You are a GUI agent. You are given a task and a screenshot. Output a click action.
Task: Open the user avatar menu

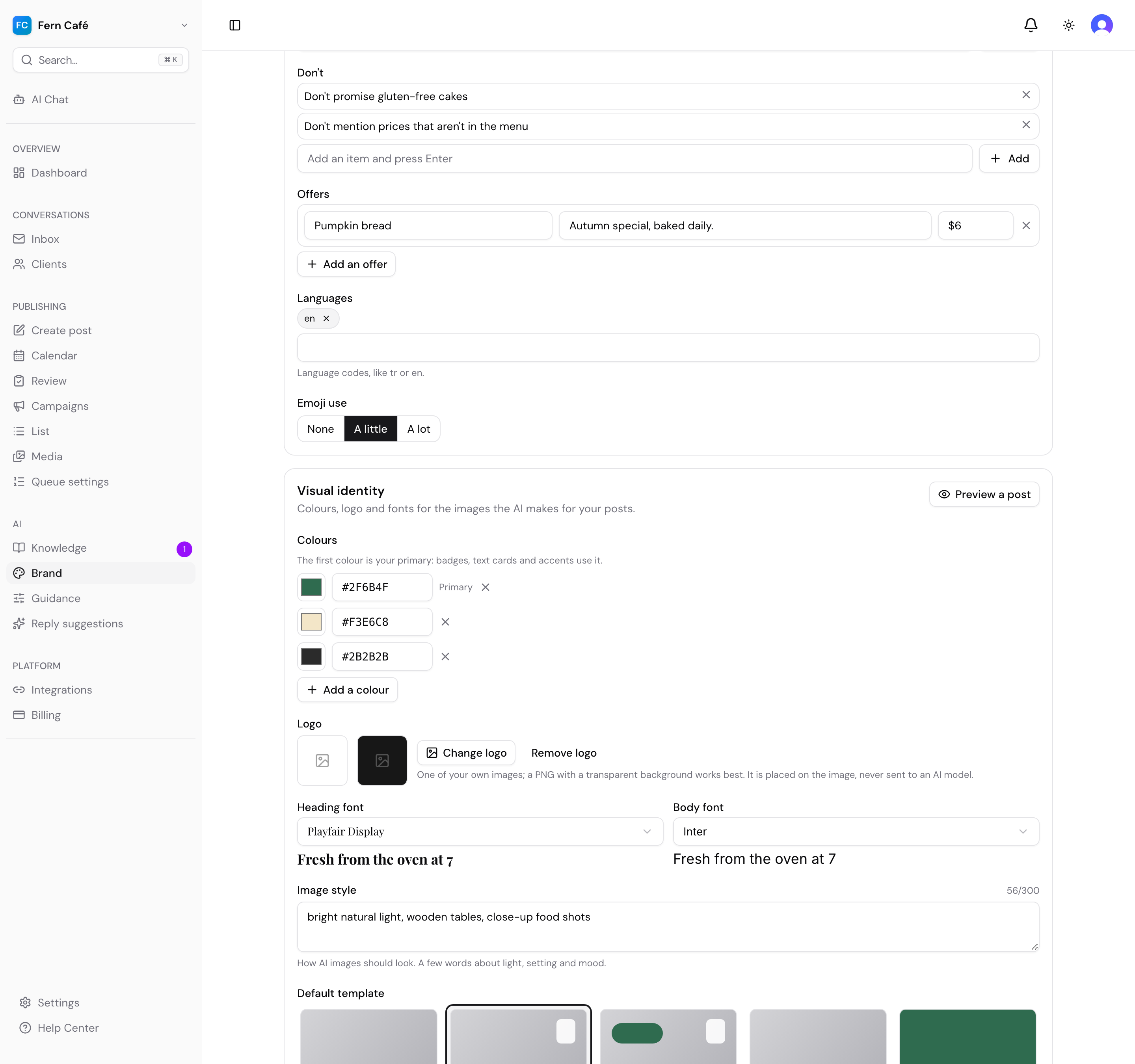pos(1102,25)
